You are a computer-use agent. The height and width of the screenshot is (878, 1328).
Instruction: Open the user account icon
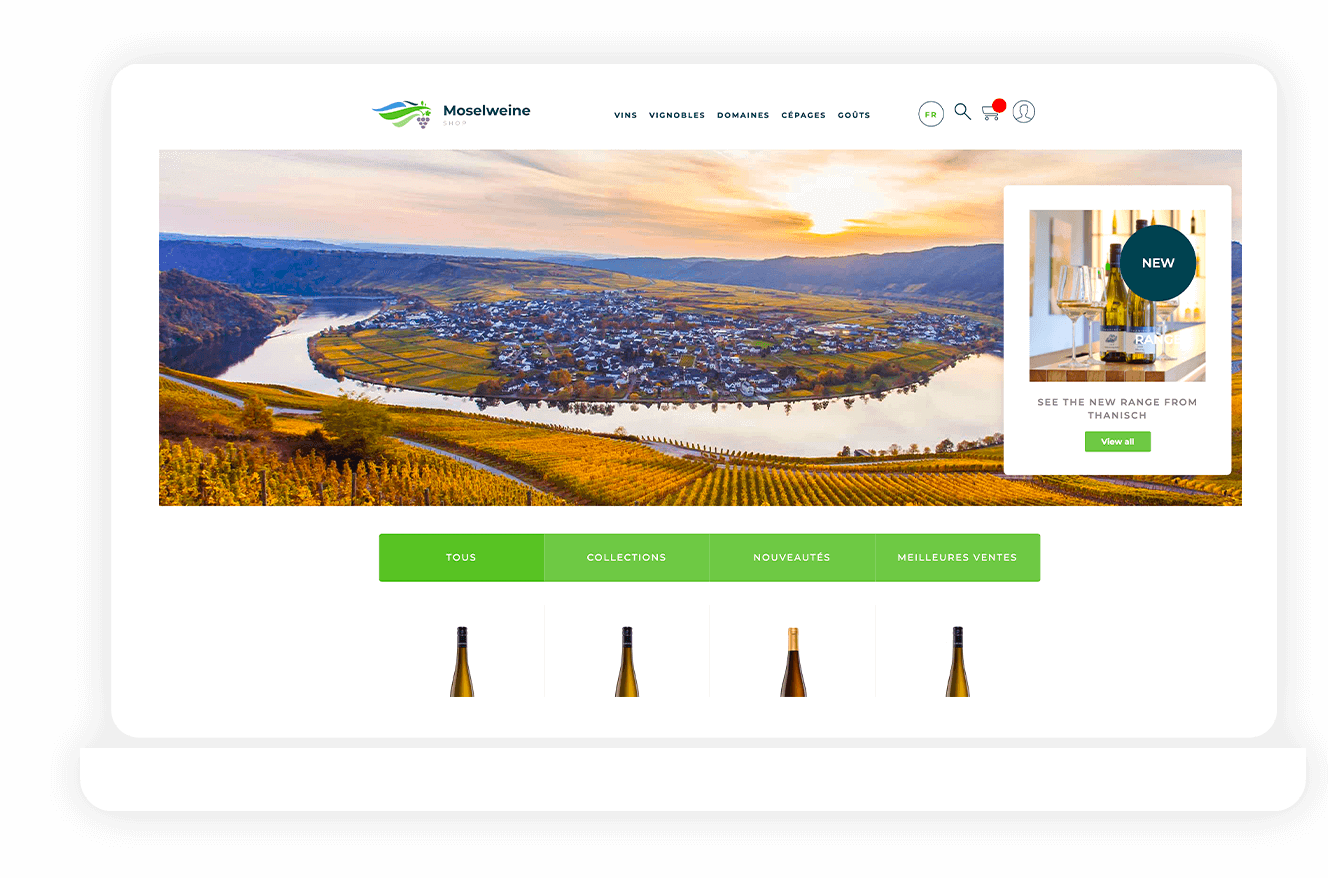[1023, 112]
